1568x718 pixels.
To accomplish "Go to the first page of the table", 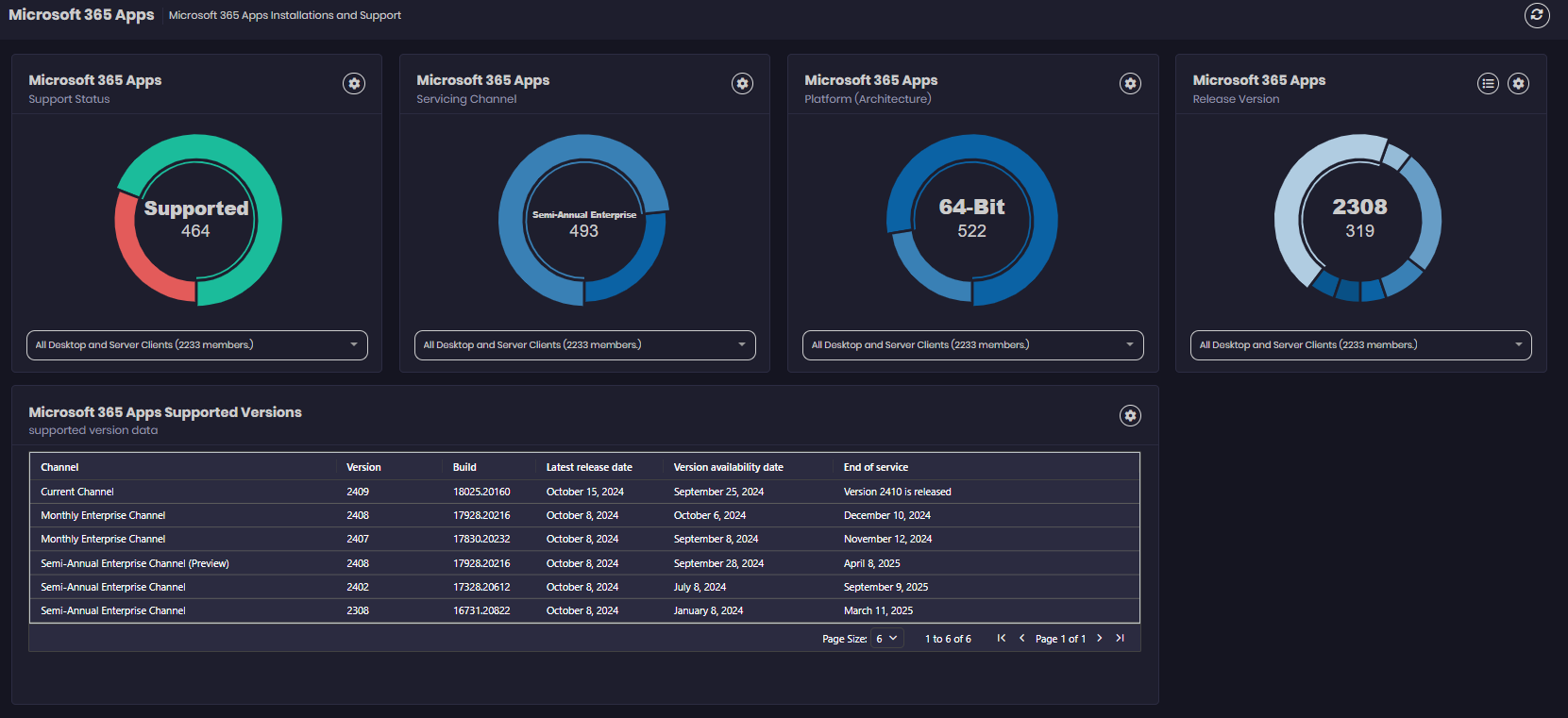I will (1002, 639).
